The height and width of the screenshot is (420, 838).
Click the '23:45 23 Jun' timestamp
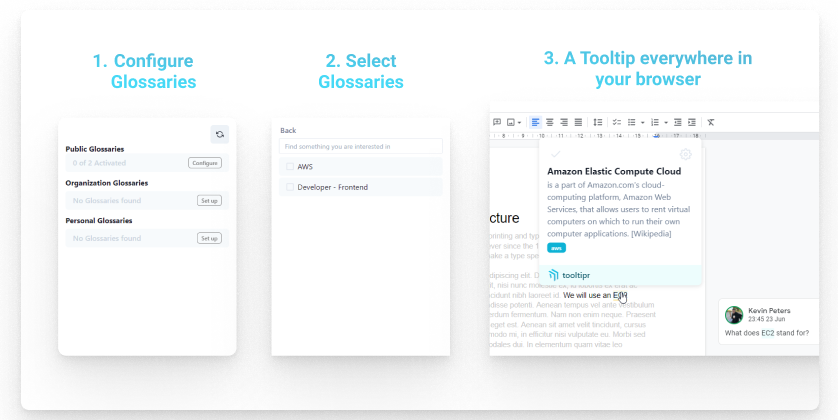(766, 319)
